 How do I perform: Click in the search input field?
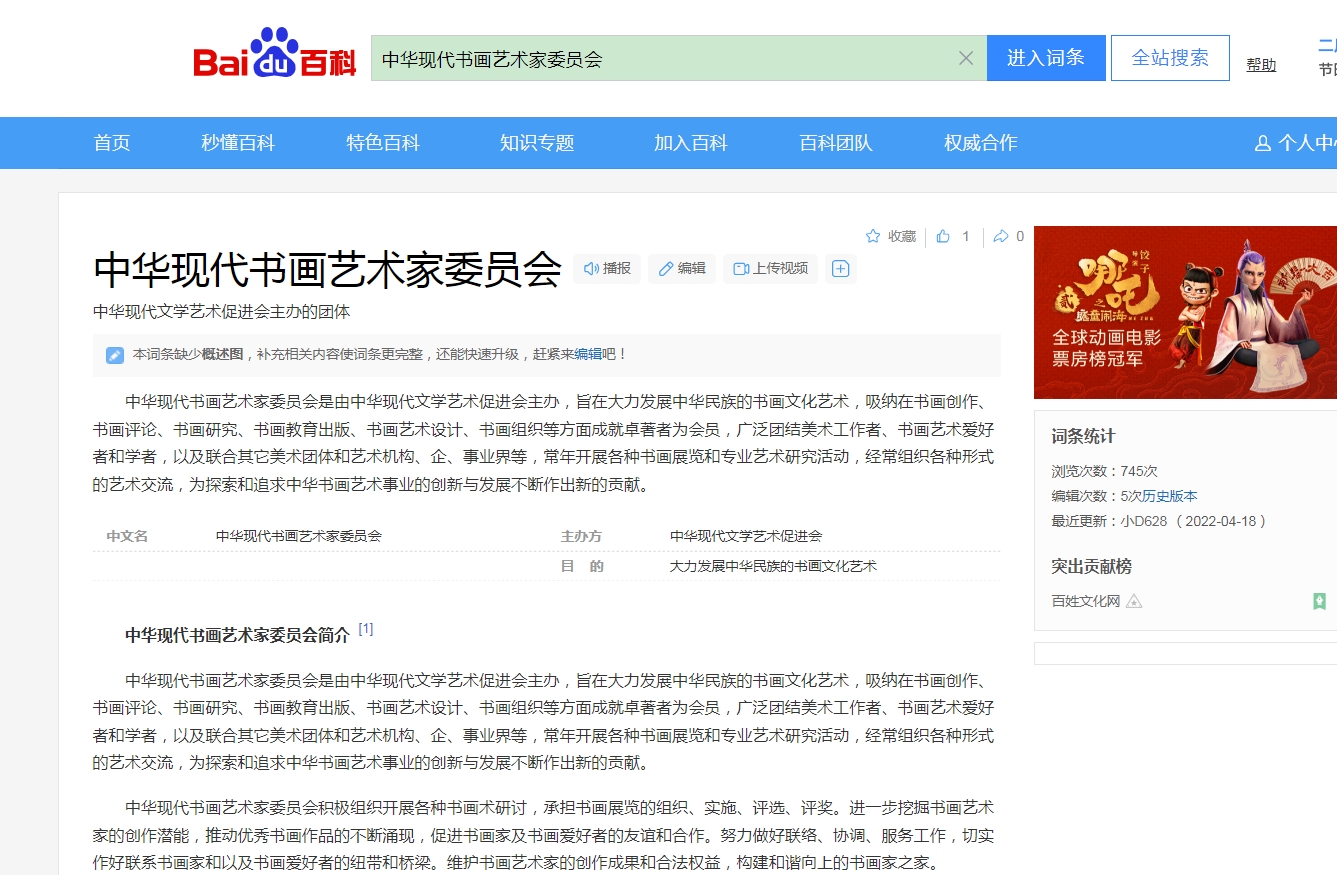660,58
